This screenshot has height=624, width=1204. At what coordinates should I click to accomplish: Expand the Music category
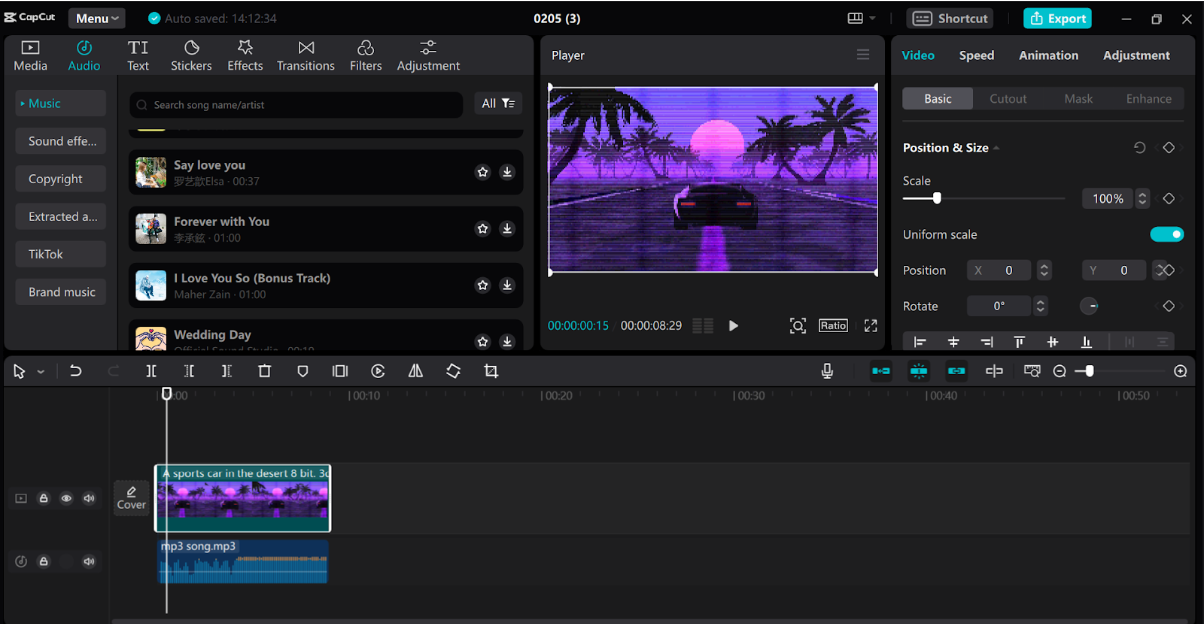click(61, 103)
